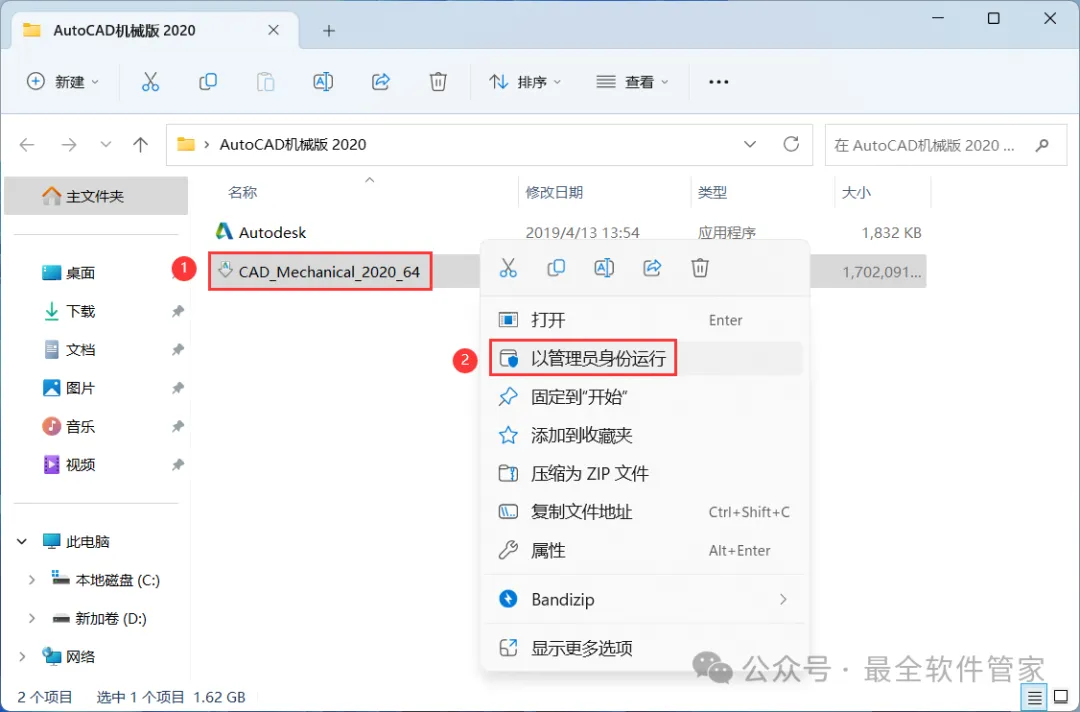Click the Cut icon in the top toolbar

click(x=150, y=82)
